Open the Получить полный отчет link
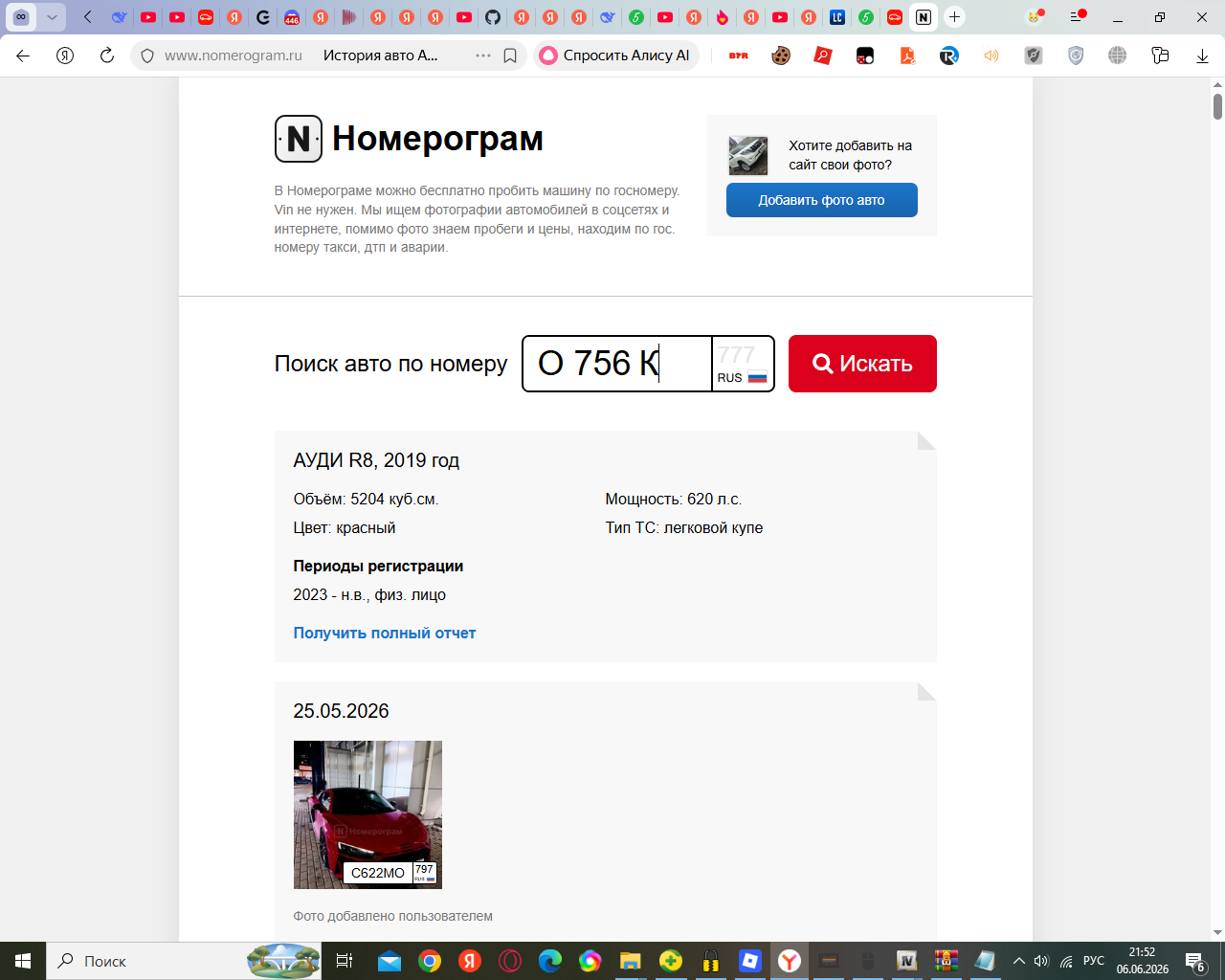The height and width of the screenshot is (980, 1225). pos(385,633)
